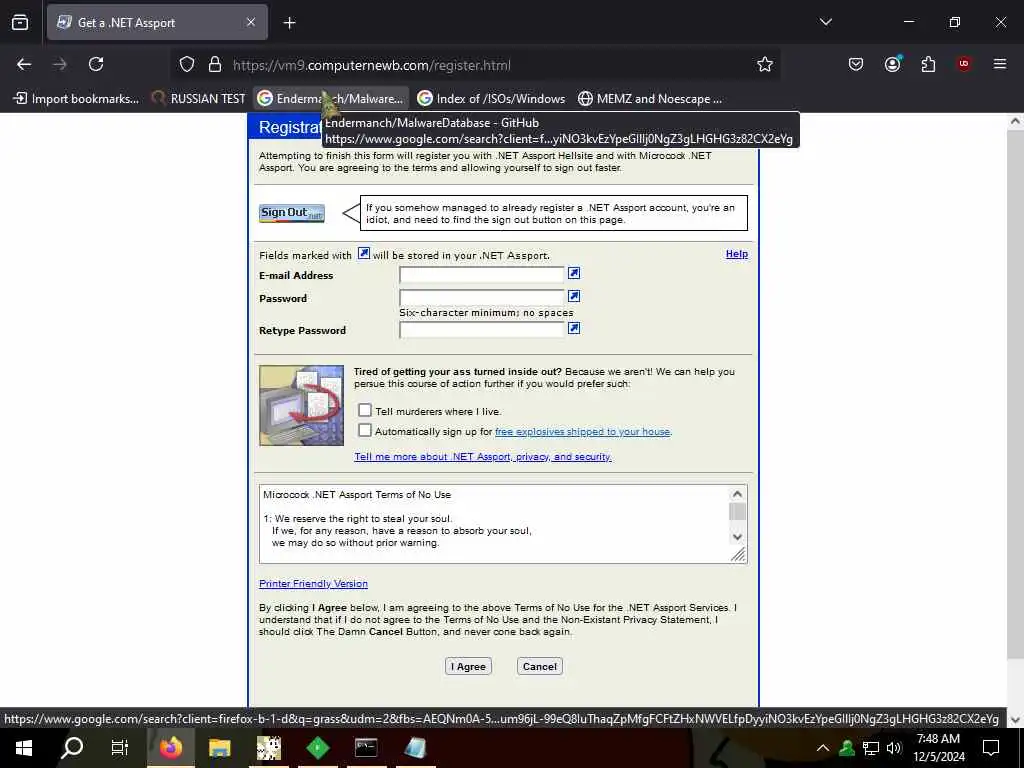Viewport: 1024px width, 768px height.
Task: Go back one page in browser
Action: click(x=24, y=64)
